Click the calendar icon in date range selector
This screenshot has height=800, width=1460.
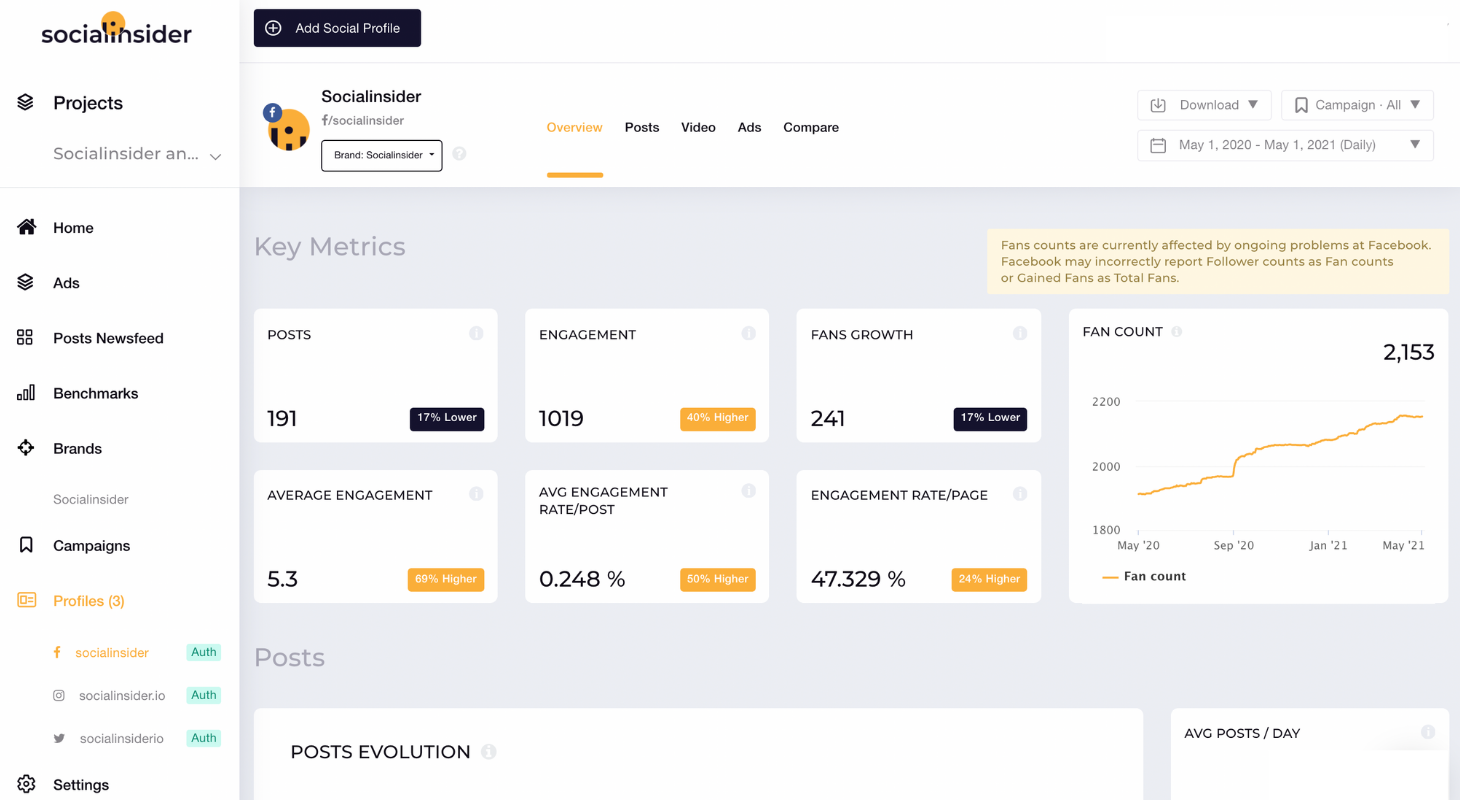click(1158, 145)
